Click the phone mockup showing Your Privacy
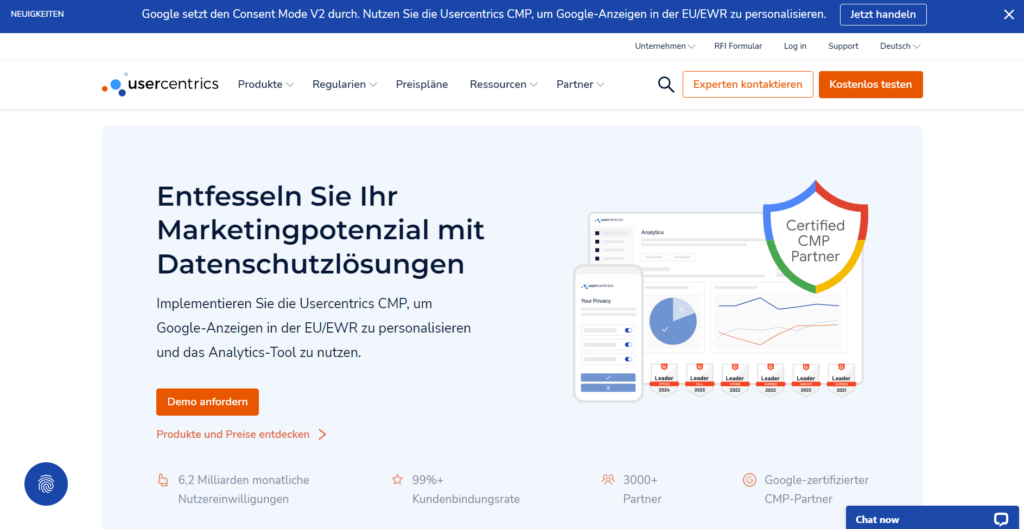The image size is (1024, 529). pos(608,333)
